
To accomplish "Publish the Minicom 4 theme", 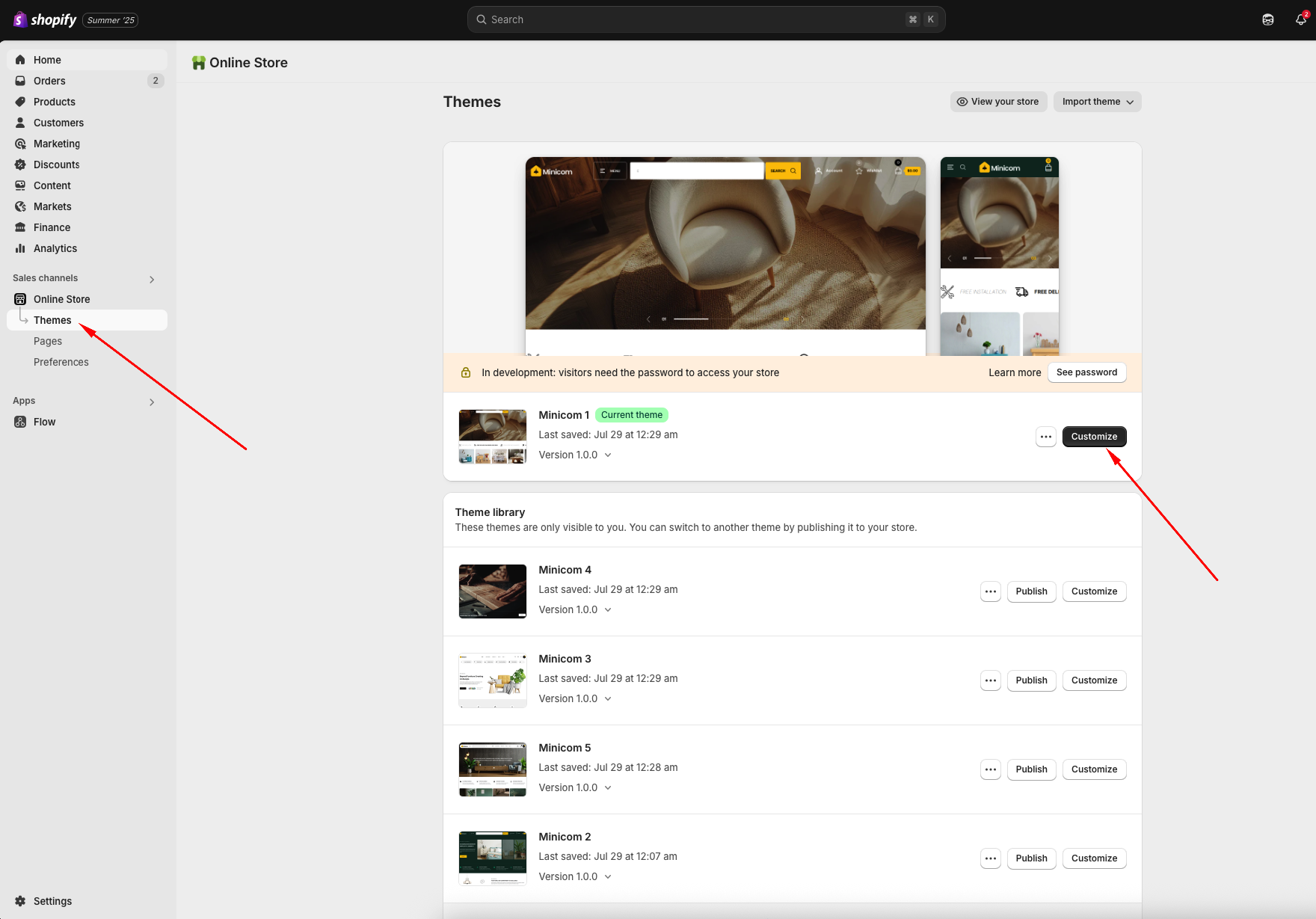I will tap(1031, 591).
